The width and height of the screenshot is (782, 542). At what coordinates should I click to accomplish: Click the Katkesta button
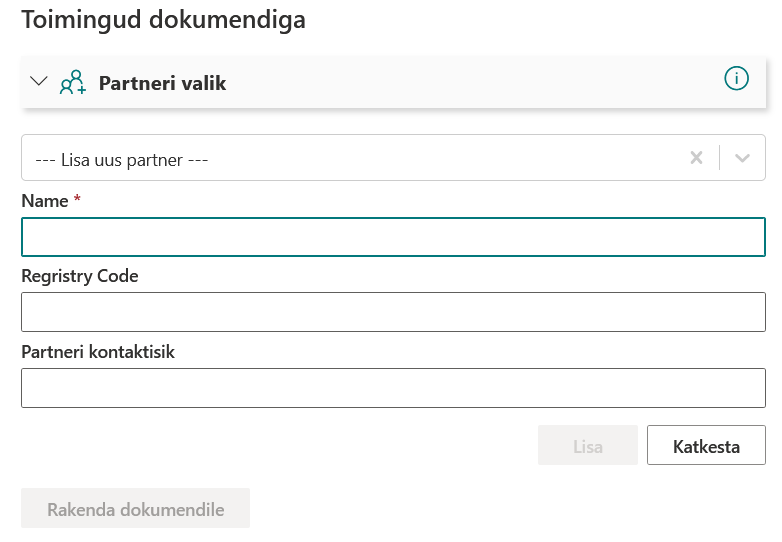706,446
